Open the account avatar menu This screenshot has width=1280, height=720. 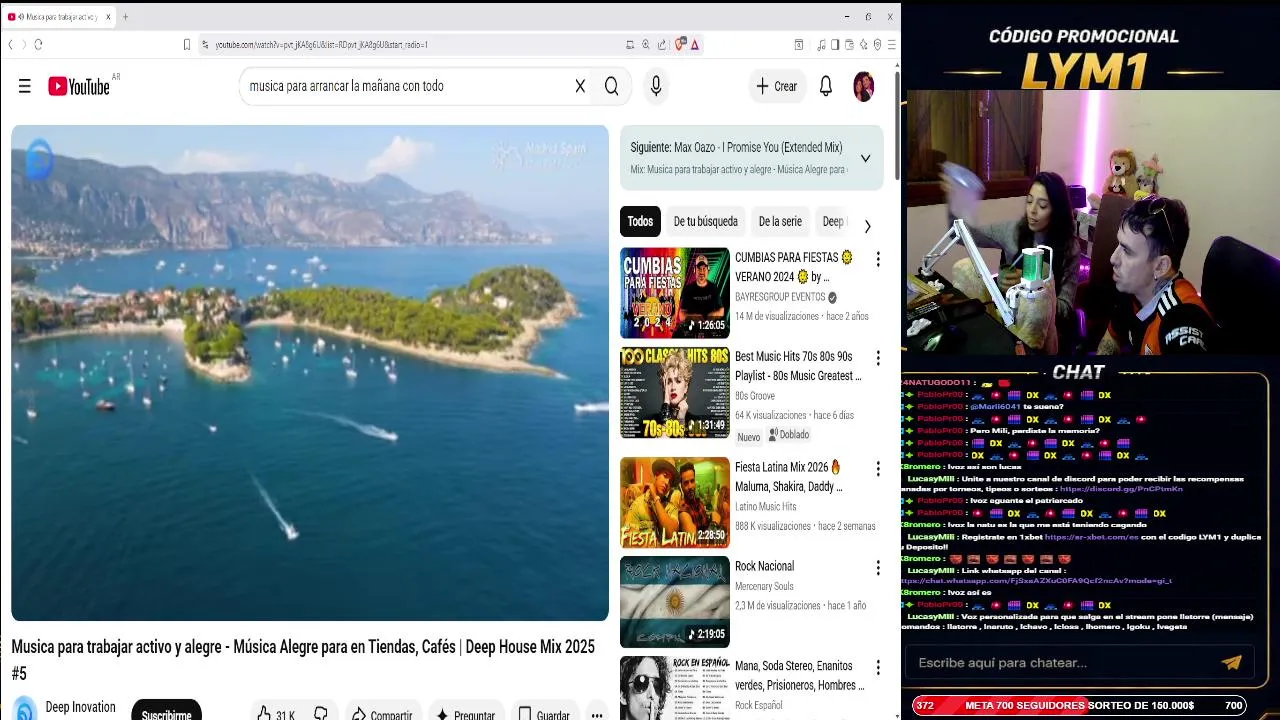pyautogui.click(x=863, y=86)
